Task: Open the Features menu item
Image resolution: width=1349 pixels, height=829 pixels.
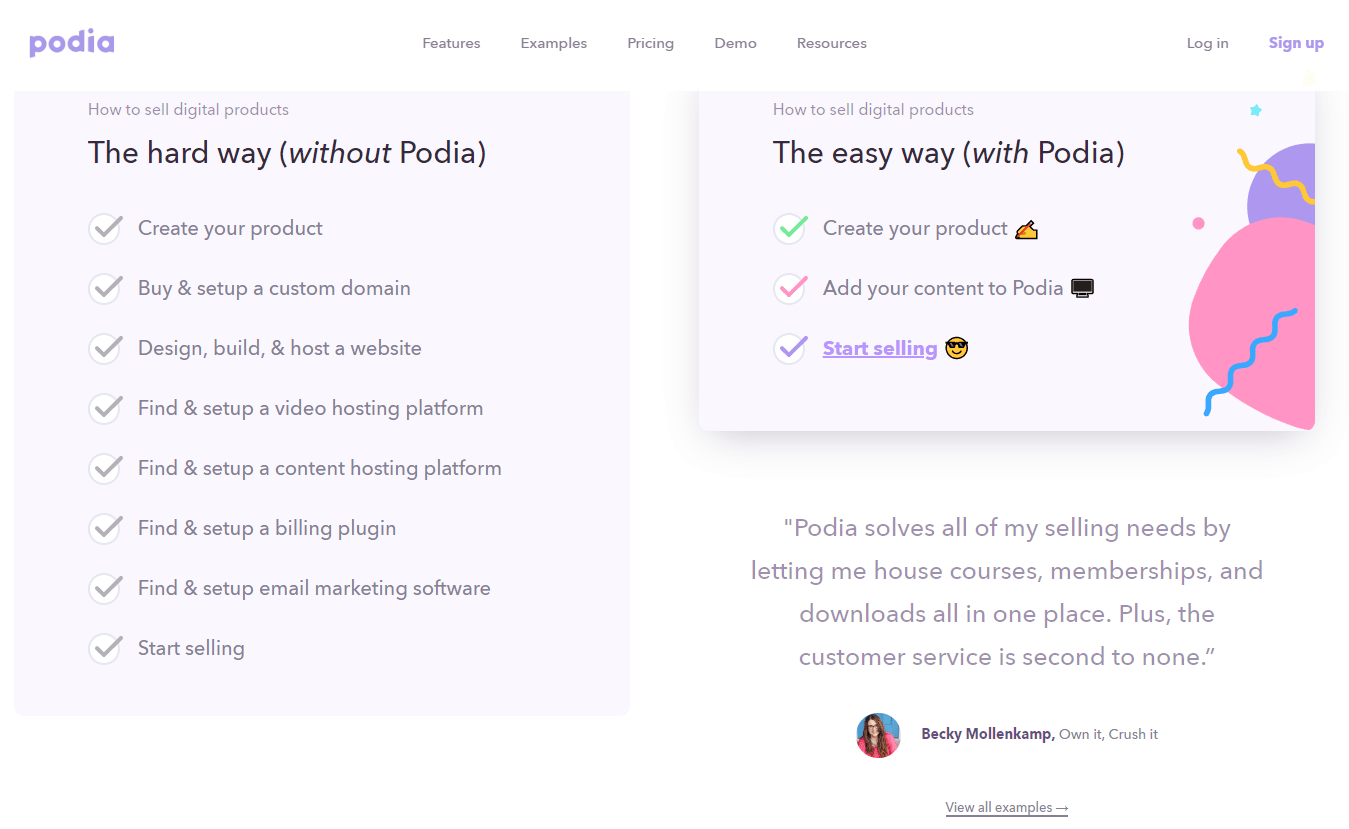Action: 451,43
